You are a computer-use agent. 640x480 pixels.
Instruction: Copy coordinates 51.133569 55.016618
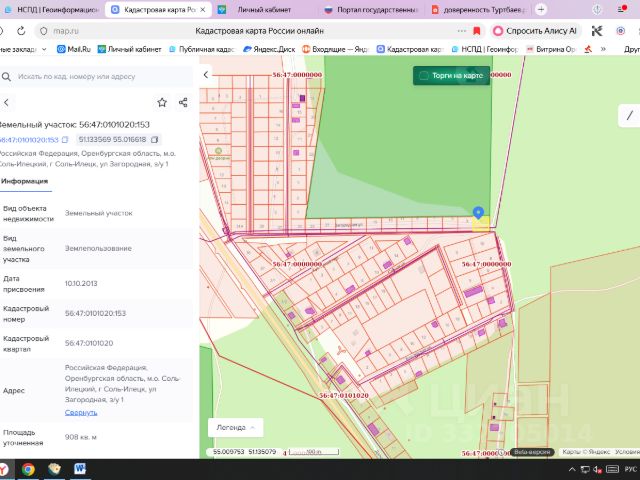click(155, 140)
